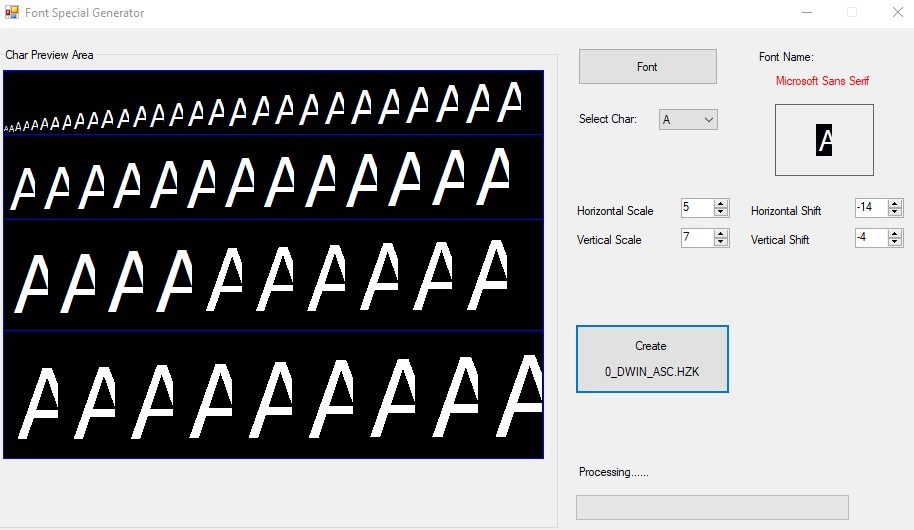Click the first row of preview characters
This screenshot has height=530, width=914.
[x=272, y=104]
